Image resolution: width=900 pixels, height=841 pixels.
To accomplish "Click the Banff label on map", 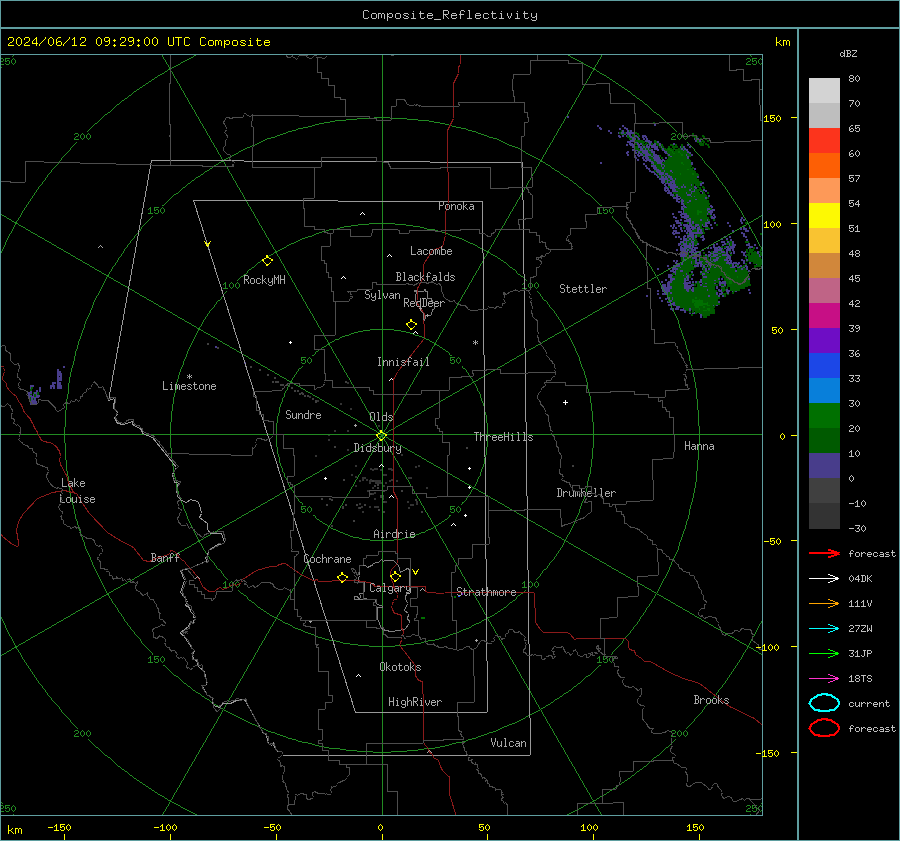I will pos(165,557).
